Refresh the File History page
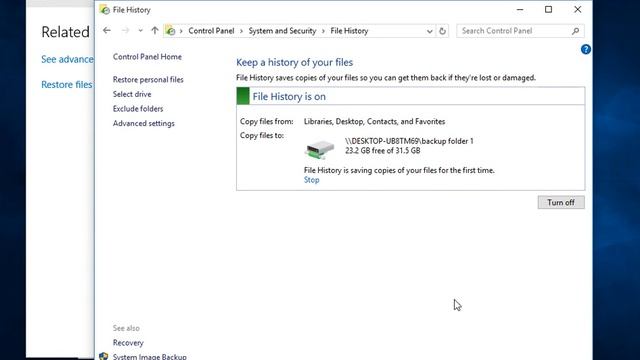 point(442,31)
